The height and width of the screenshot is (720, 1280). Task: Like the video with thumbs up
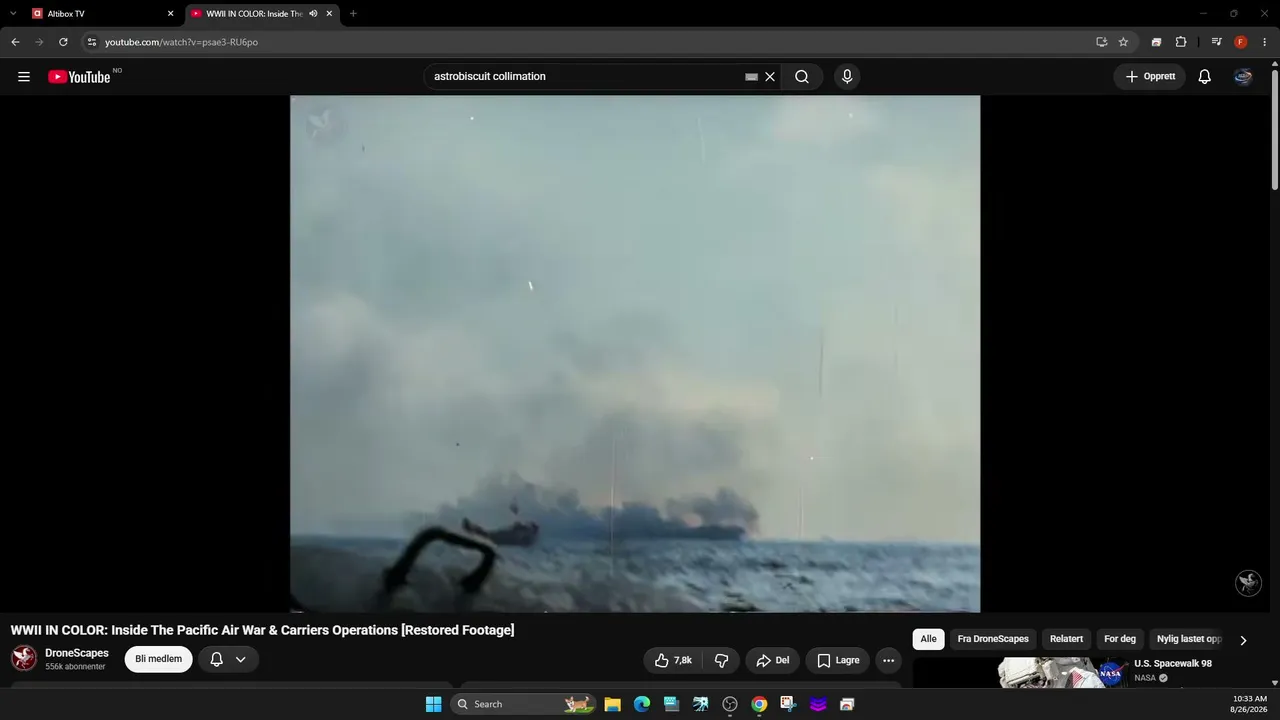click(x=673, y=660)
